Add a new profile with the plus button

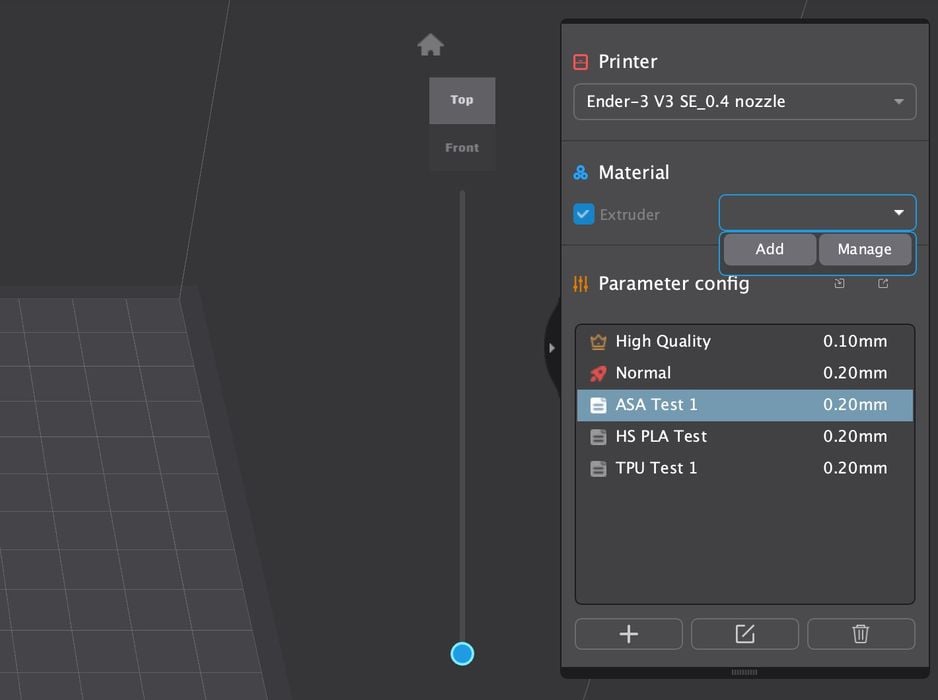[628, 634]
